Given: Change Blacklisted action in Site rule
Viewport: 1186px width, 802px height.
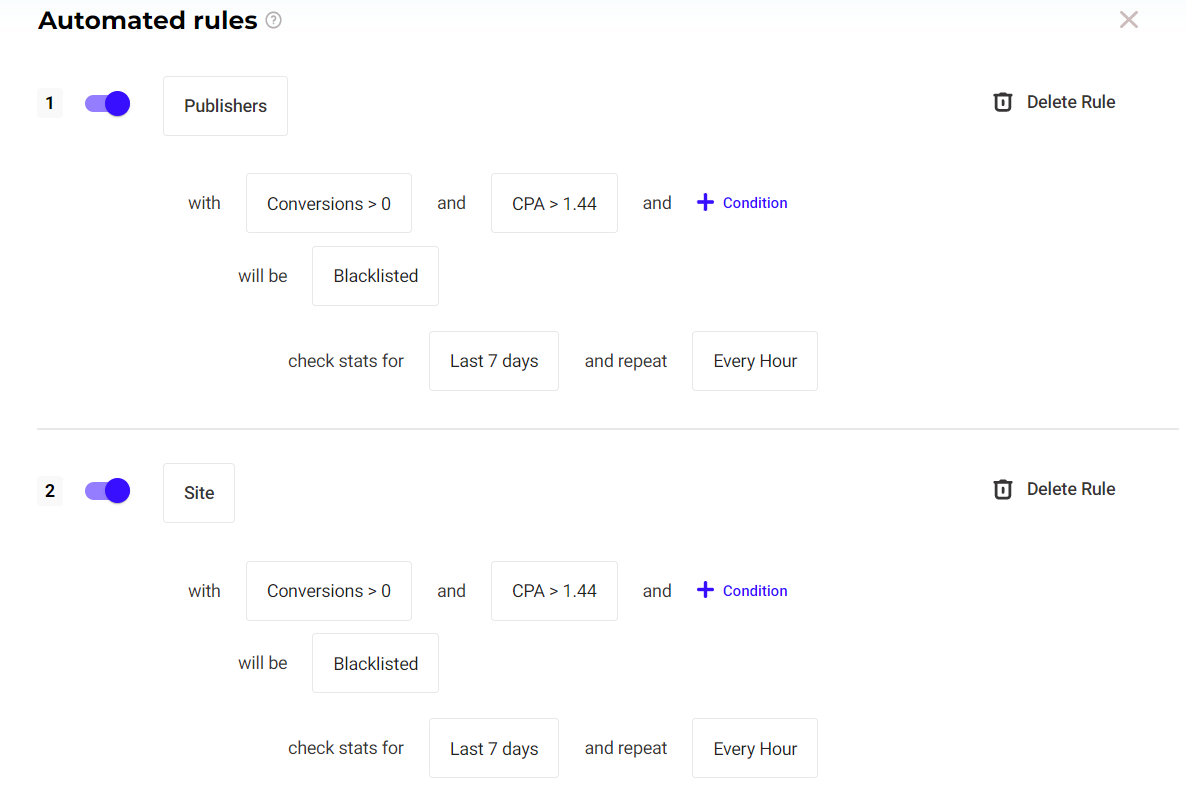Looking at the screenshot, I should tap(376, 664).
